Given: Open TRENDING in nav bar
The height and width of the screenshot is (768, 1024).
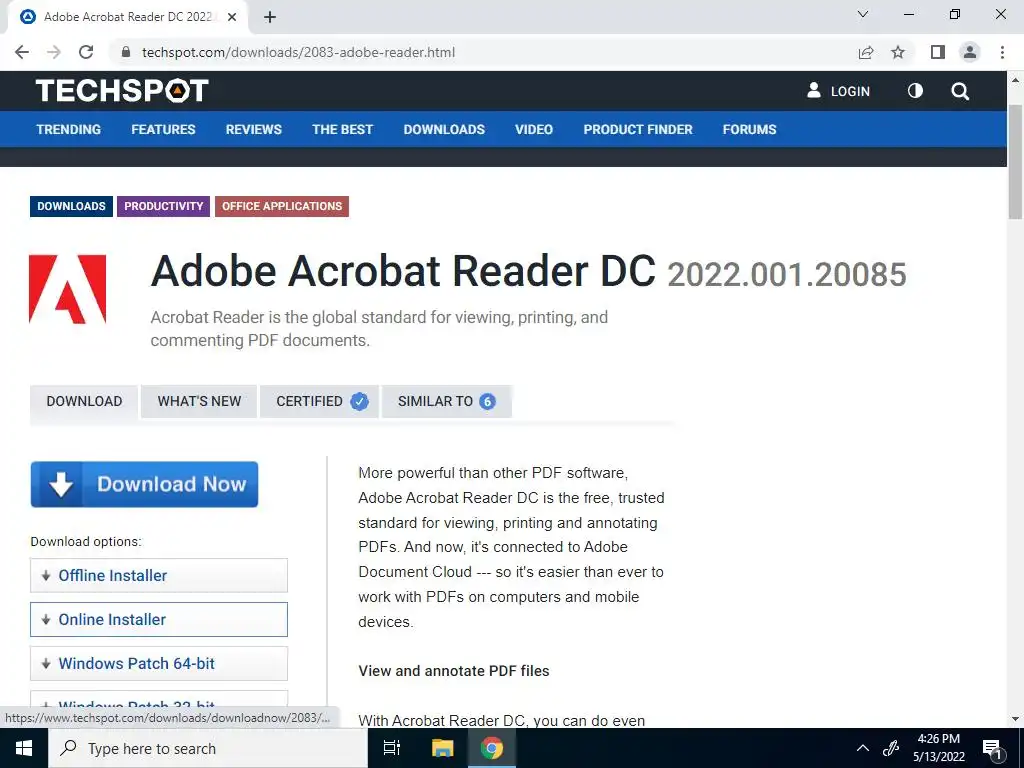Looking at the screenshot, I should [69, 129].
